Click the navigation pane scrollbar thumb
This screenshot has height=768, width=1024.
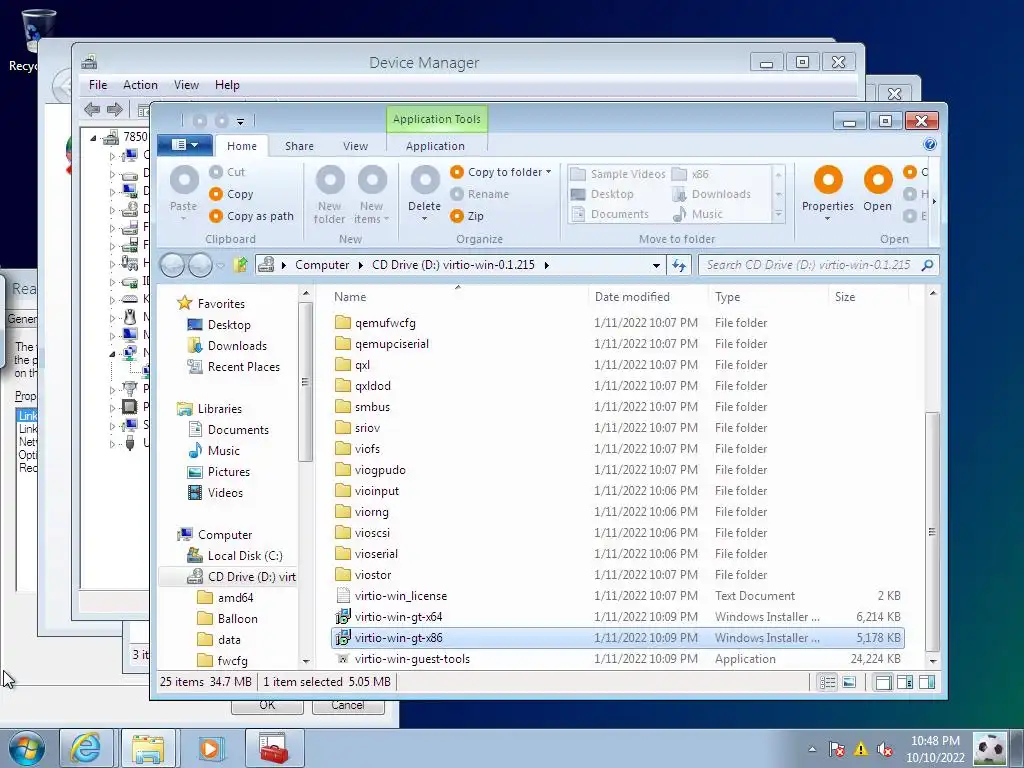(x=304, y=382)
